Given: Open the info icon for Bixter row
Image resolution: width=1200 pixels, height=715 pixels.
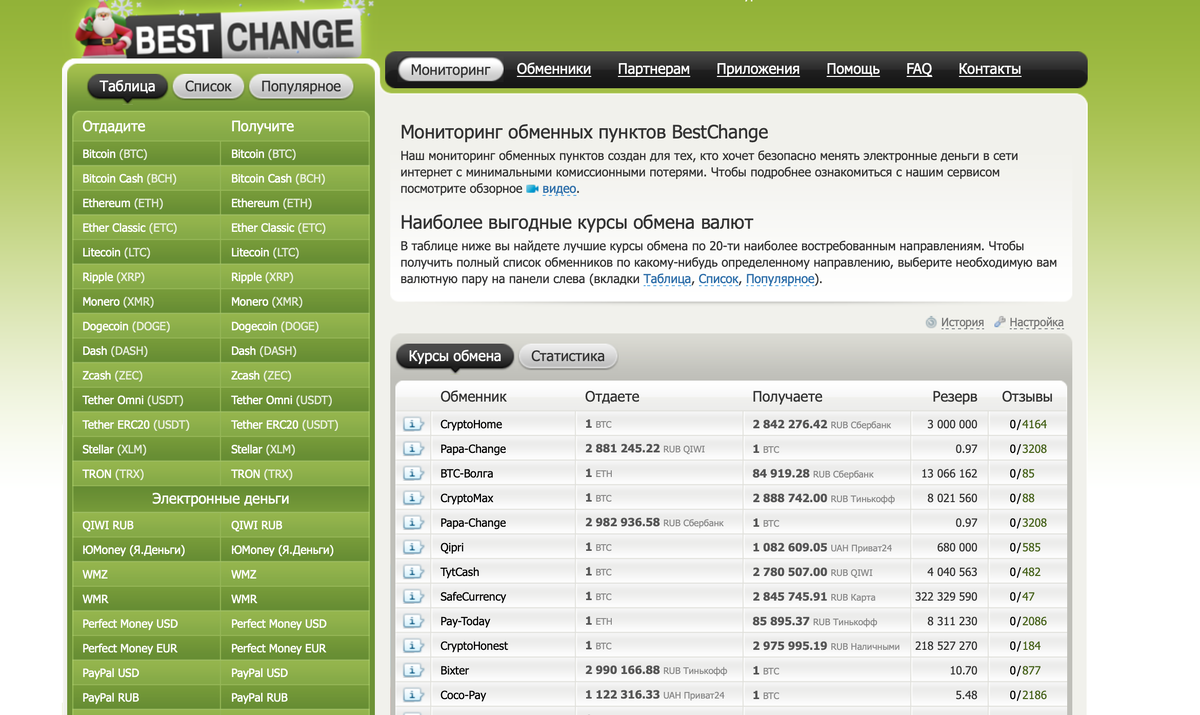Looking at the screenshot, I should point(413,670).
